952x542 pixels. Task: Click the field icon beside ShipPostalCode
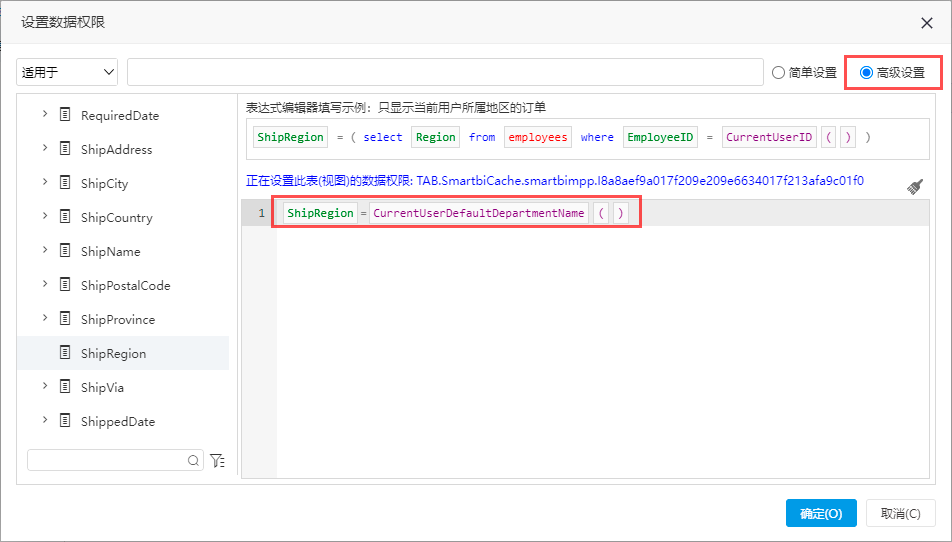pyautogui.click(x=65, y=285)
